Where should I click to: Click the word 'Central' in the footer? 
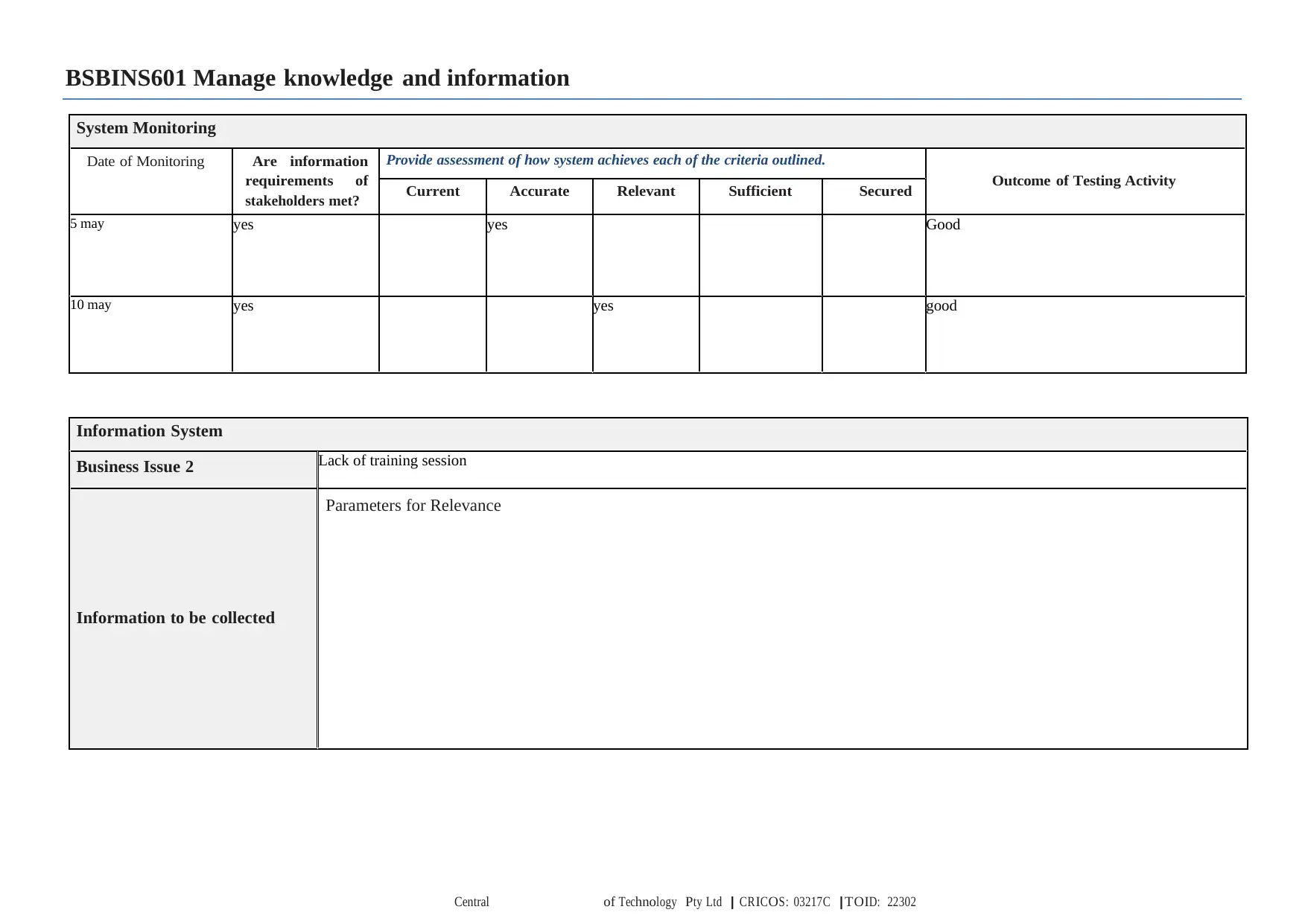472,902
